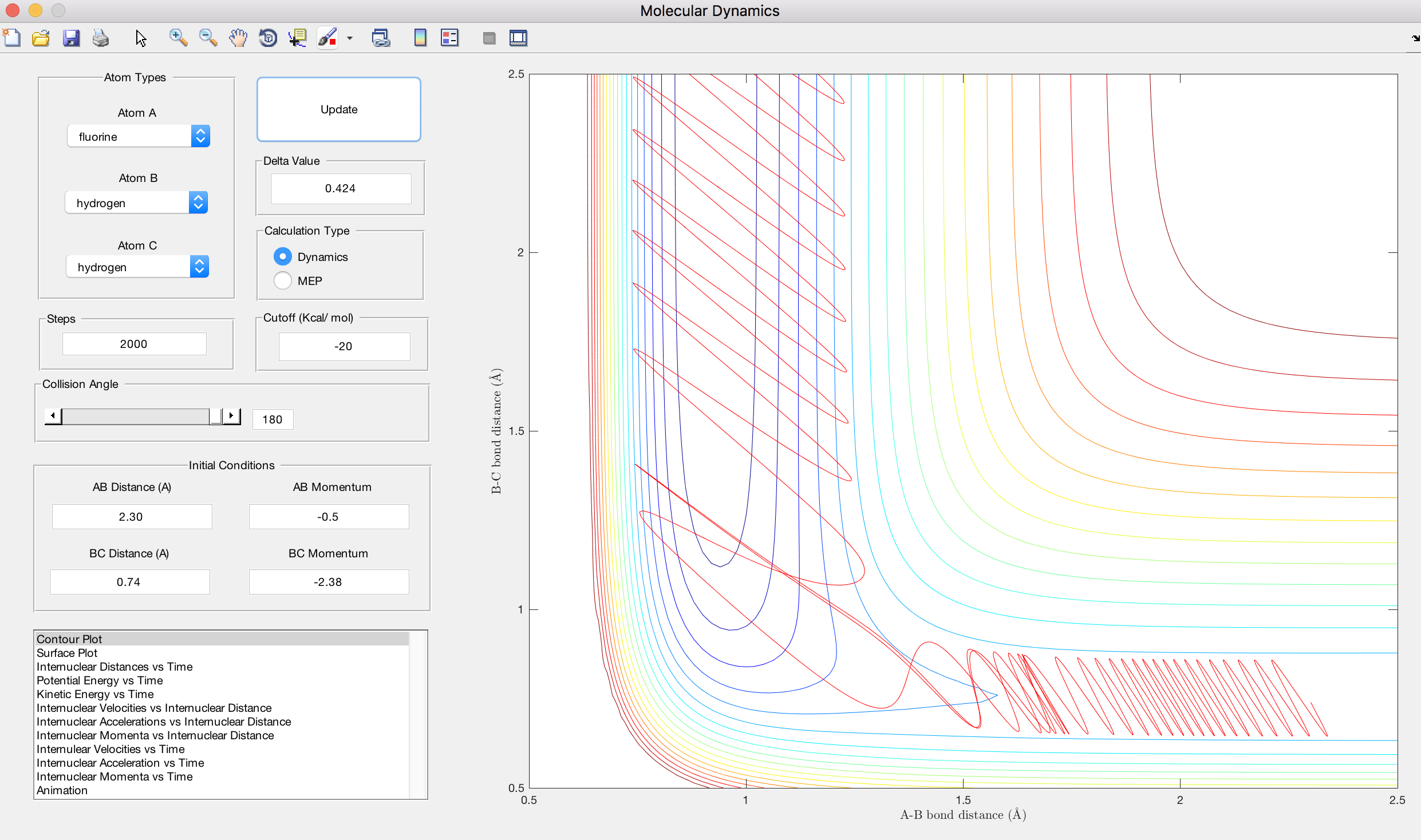
Task: Open the brush color dropdown arrow
Action: coord(350,38)
